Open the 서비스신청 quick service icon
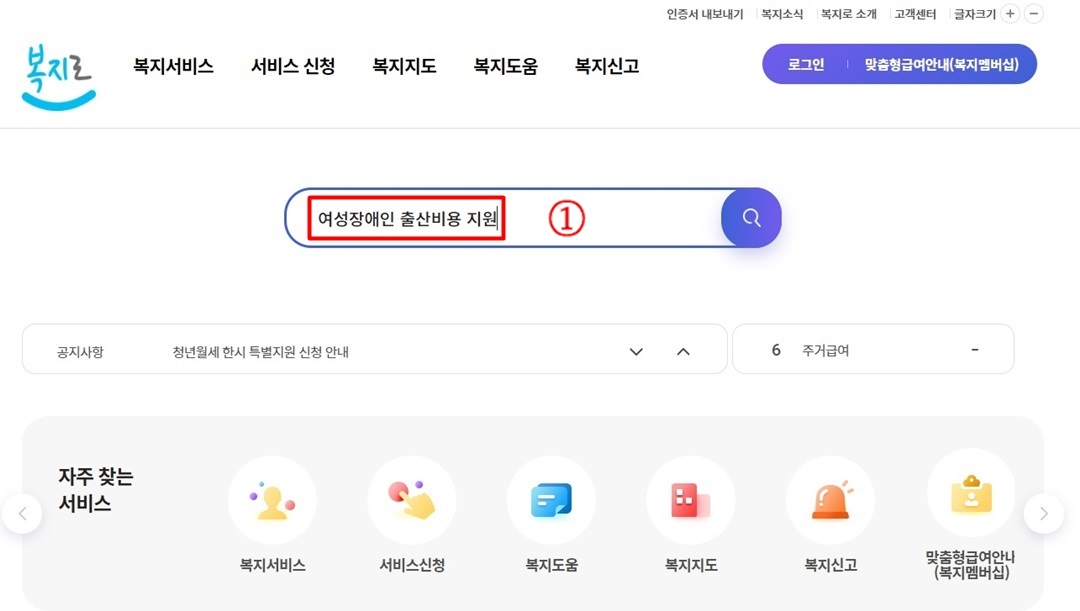 pos(412,500)
